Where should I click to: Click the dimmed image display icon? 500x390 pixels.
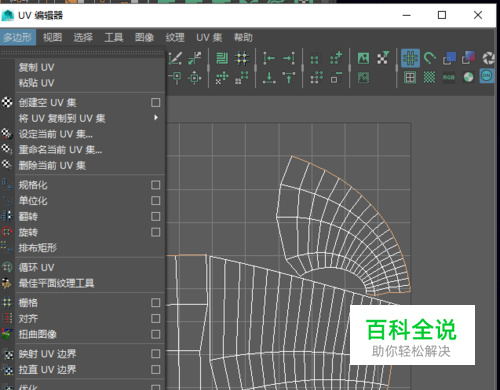tap(363, 78)
